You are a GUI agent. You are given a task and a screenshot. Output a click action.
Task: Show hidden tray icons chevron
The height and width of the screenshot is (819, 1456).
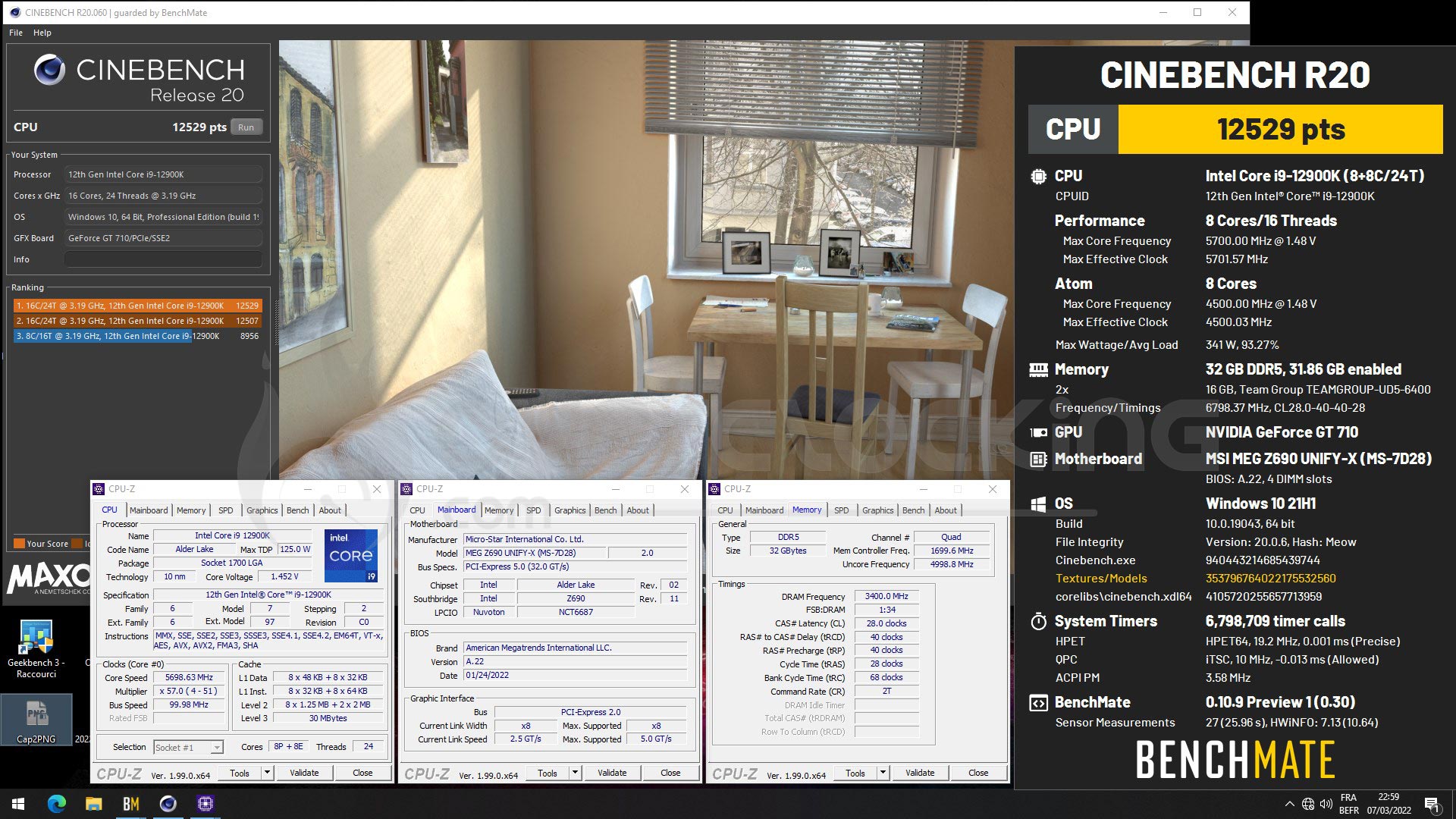1289,804
